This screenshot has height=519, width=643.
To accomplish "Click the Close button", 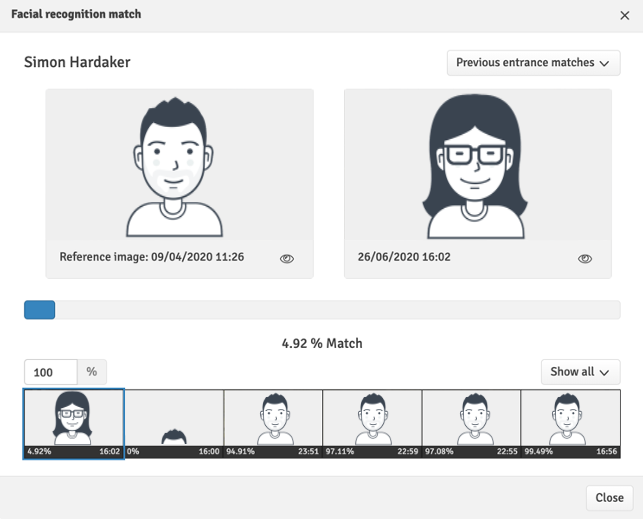I will click(x=609, y=498).
